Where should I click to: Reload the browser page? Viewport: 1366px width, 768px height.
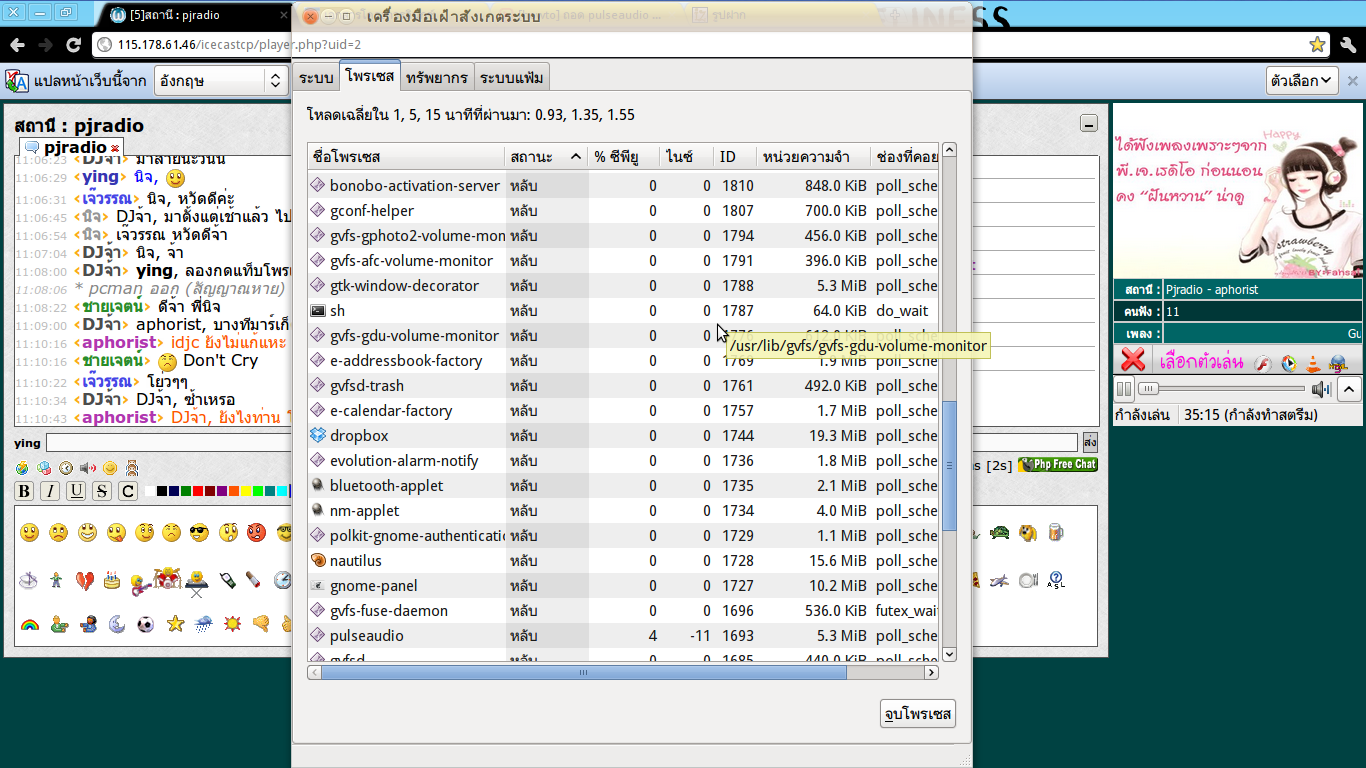(73, 45)
